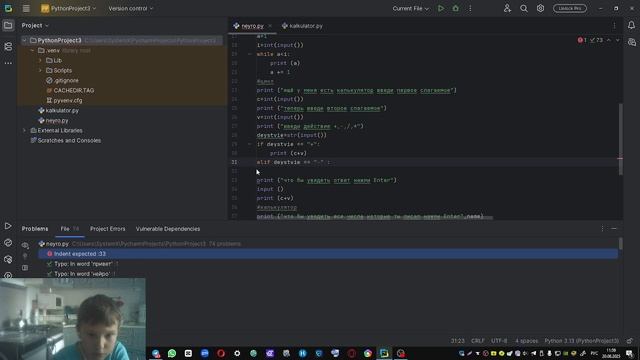Start debugging with the bug icon
Screen dimensions: 640x360
(456, 8)
